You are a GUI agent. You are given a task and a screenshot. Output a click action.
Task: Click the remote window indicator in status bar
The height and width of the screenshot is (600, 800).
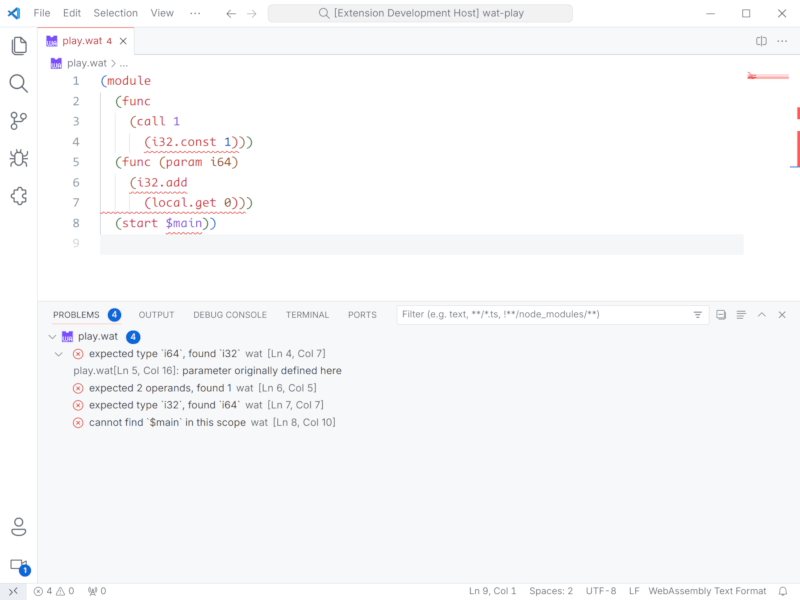click(x=13, y=591)
